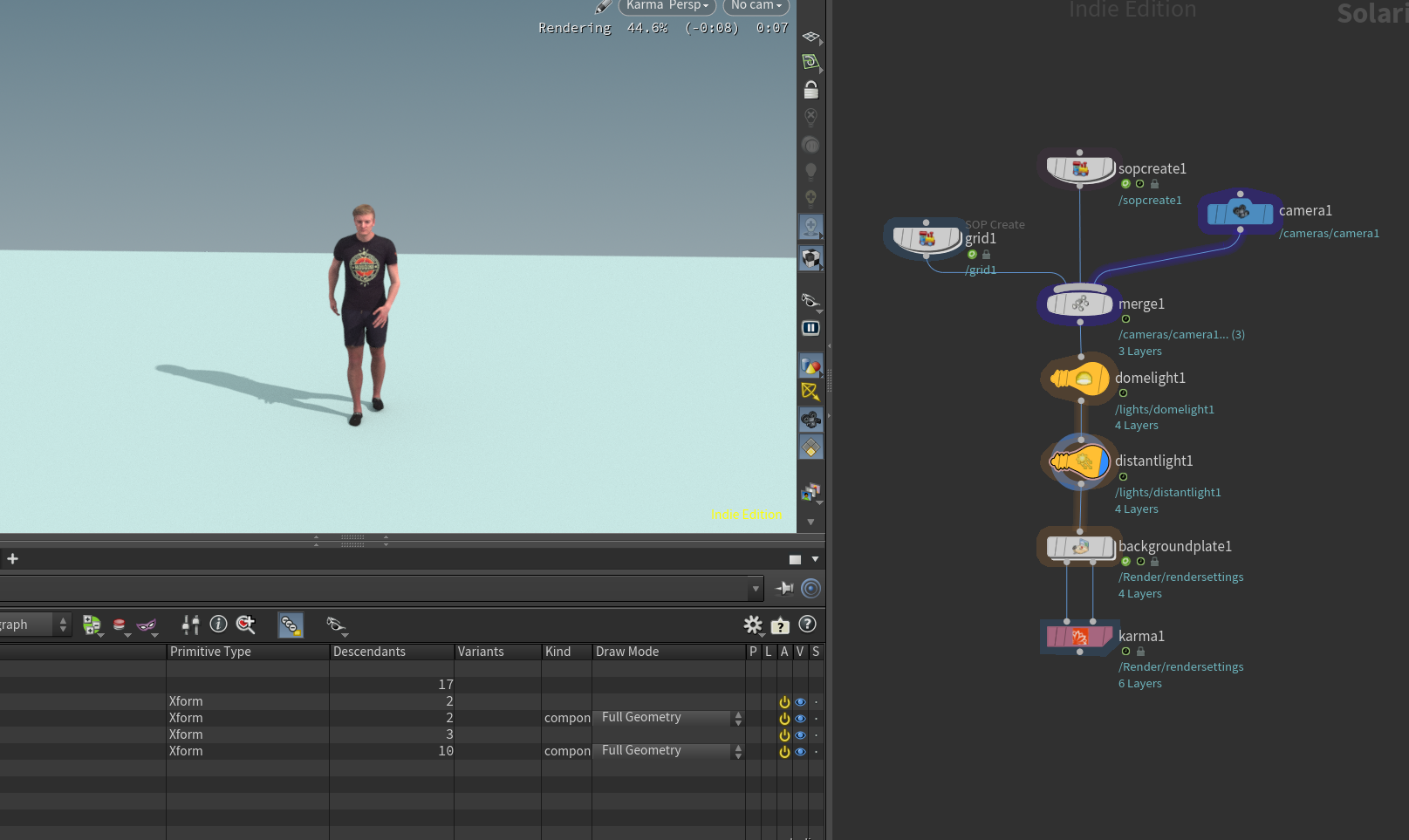Screen dimensions: 1409x840
Task: Open the pane options arrow next to maximize
Action: point(816,559)
